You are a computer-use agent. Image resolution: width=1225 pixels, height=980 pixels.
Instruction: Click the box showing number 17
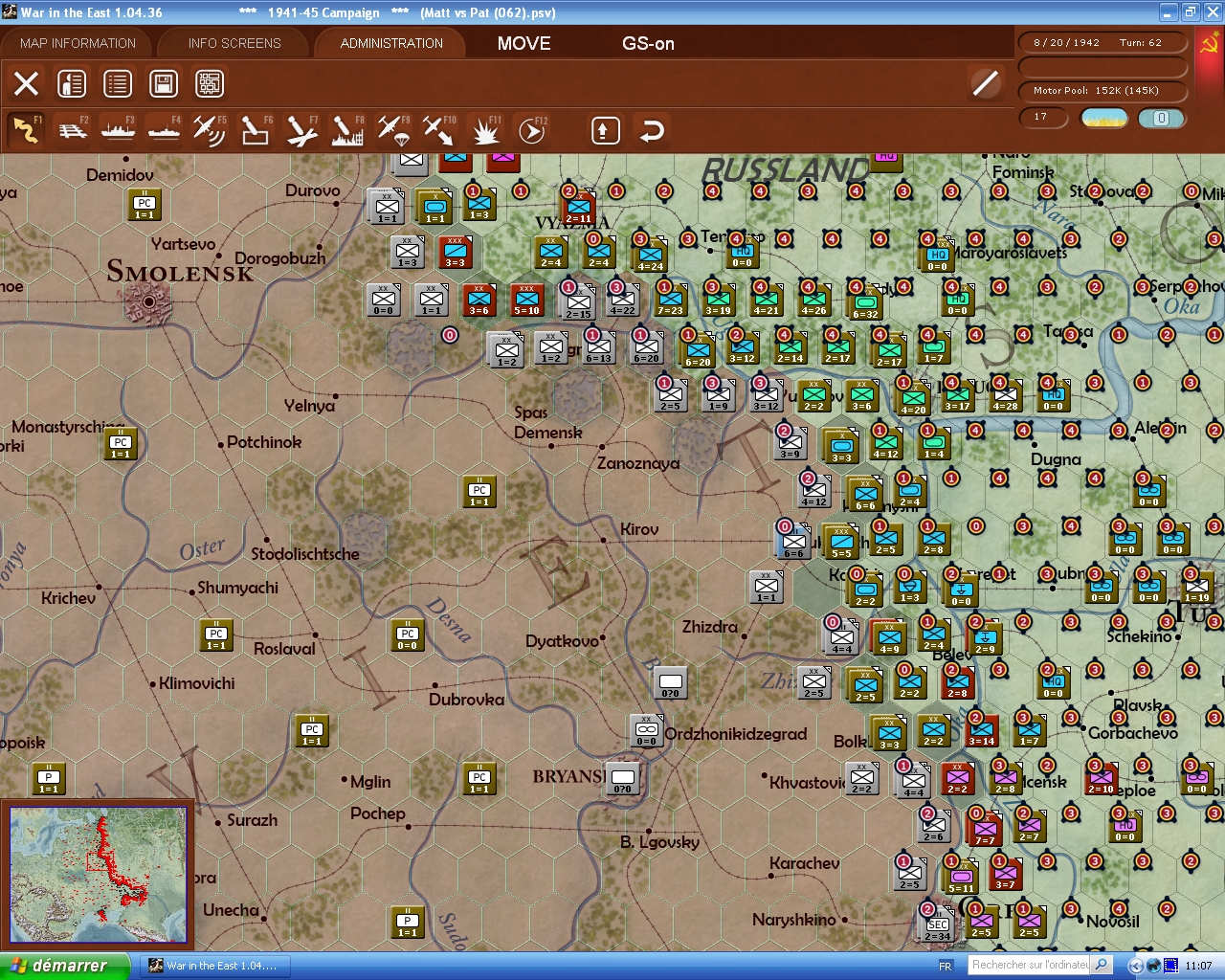pos(1044,118)
